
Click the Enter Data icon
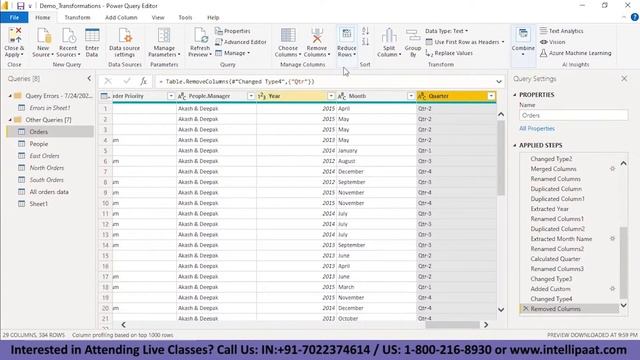coord(92,36)
